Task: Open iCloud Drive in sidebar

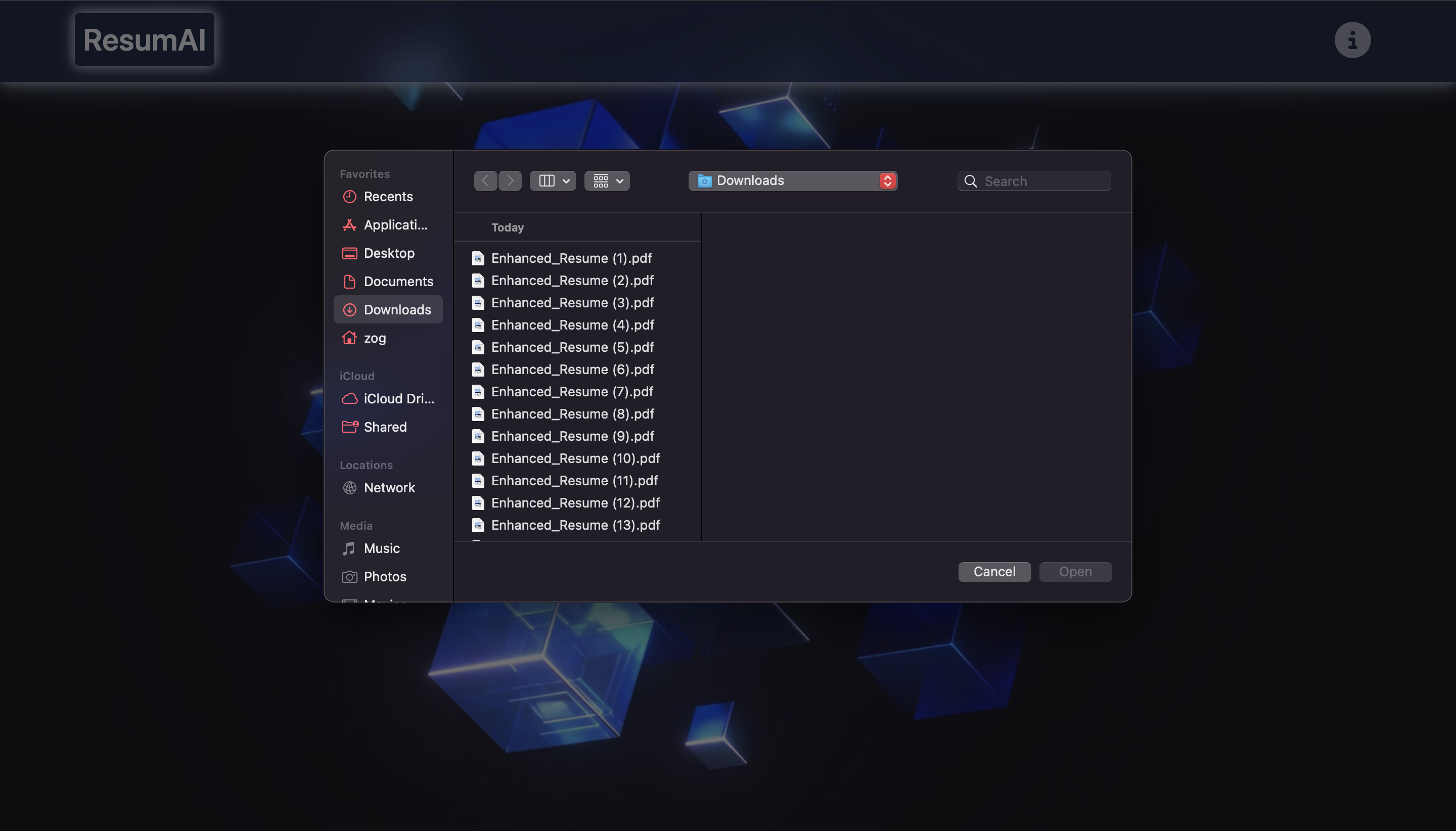Action: (x=398, y=399)
